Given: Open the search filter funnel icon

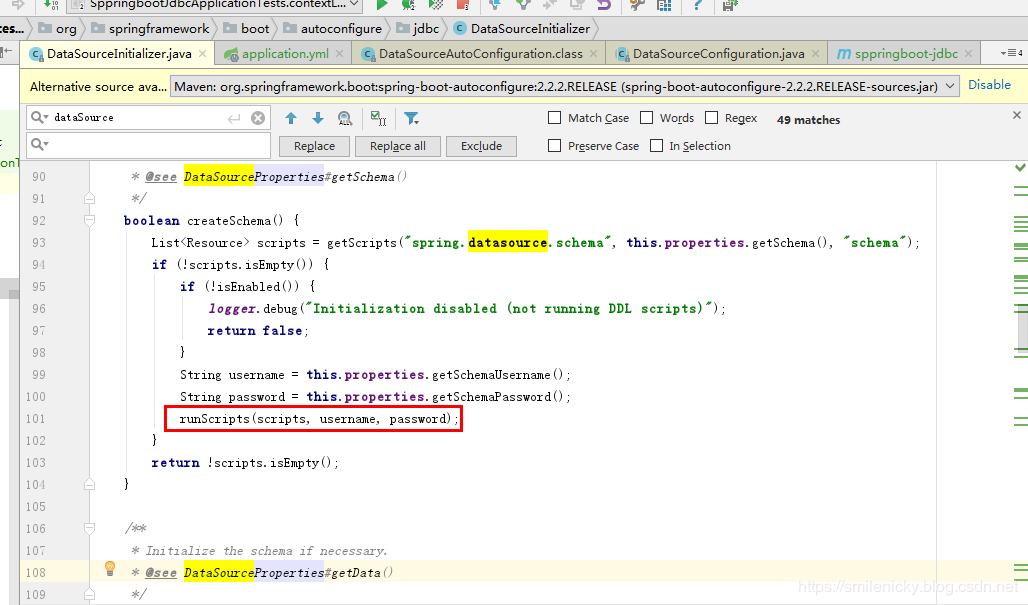Looking at the screenshot, I should (411, 118).
